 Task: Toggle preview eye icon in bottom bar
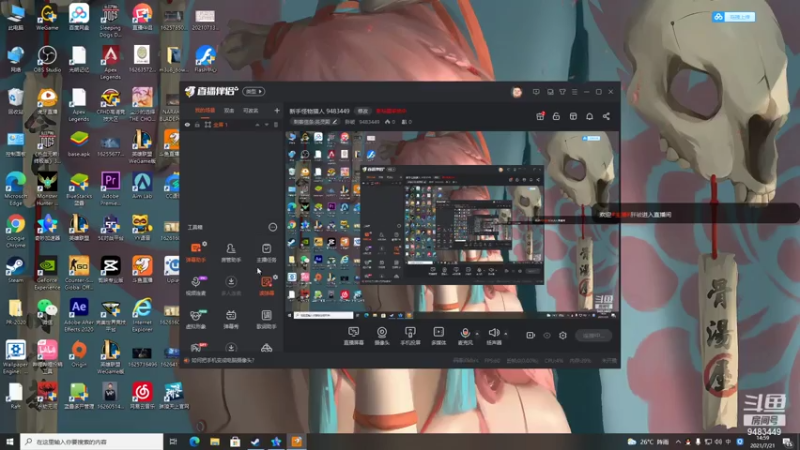547,335
